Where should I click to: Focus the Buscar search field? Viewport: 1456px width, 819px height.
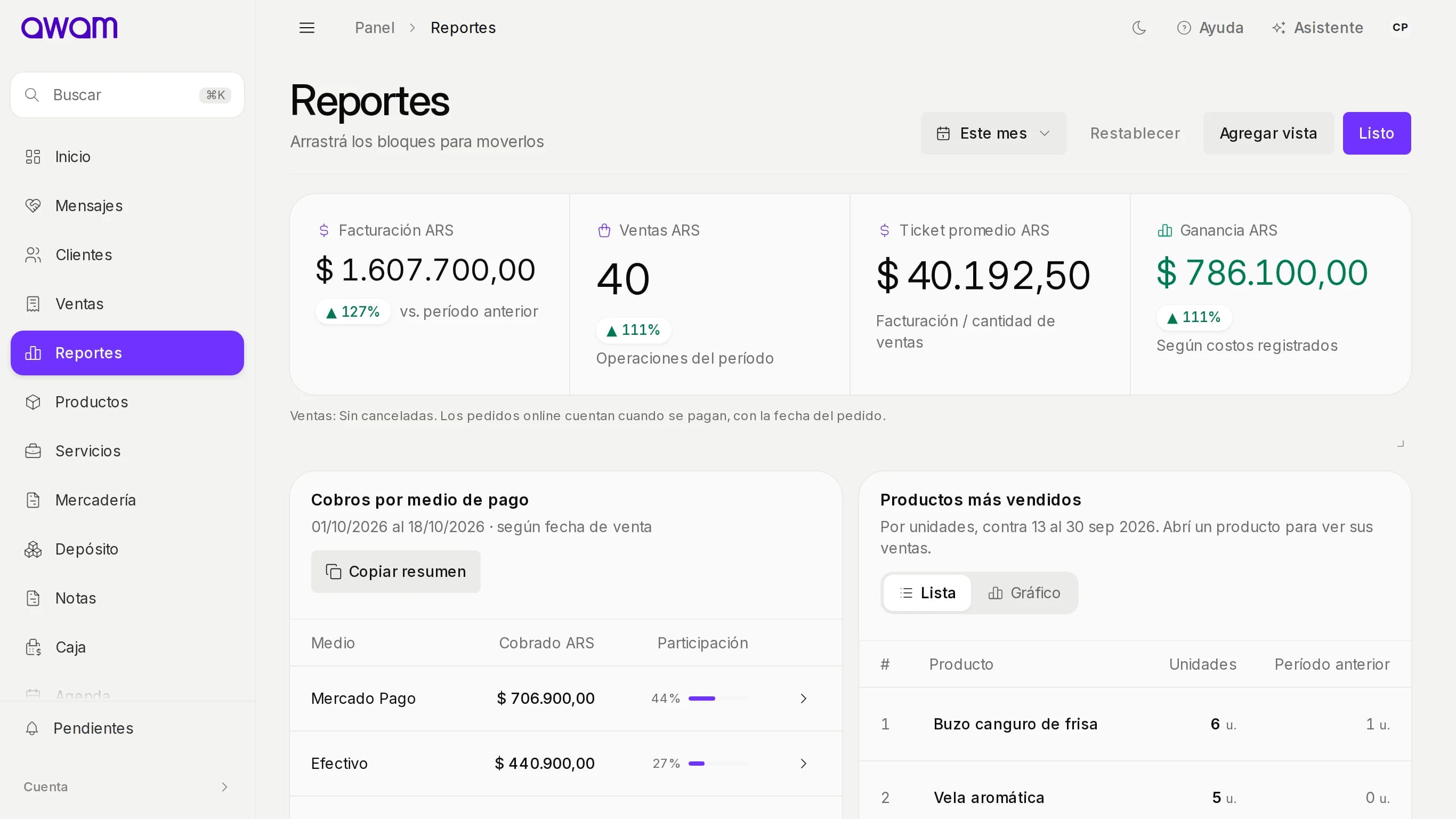(x=127, y=95)
